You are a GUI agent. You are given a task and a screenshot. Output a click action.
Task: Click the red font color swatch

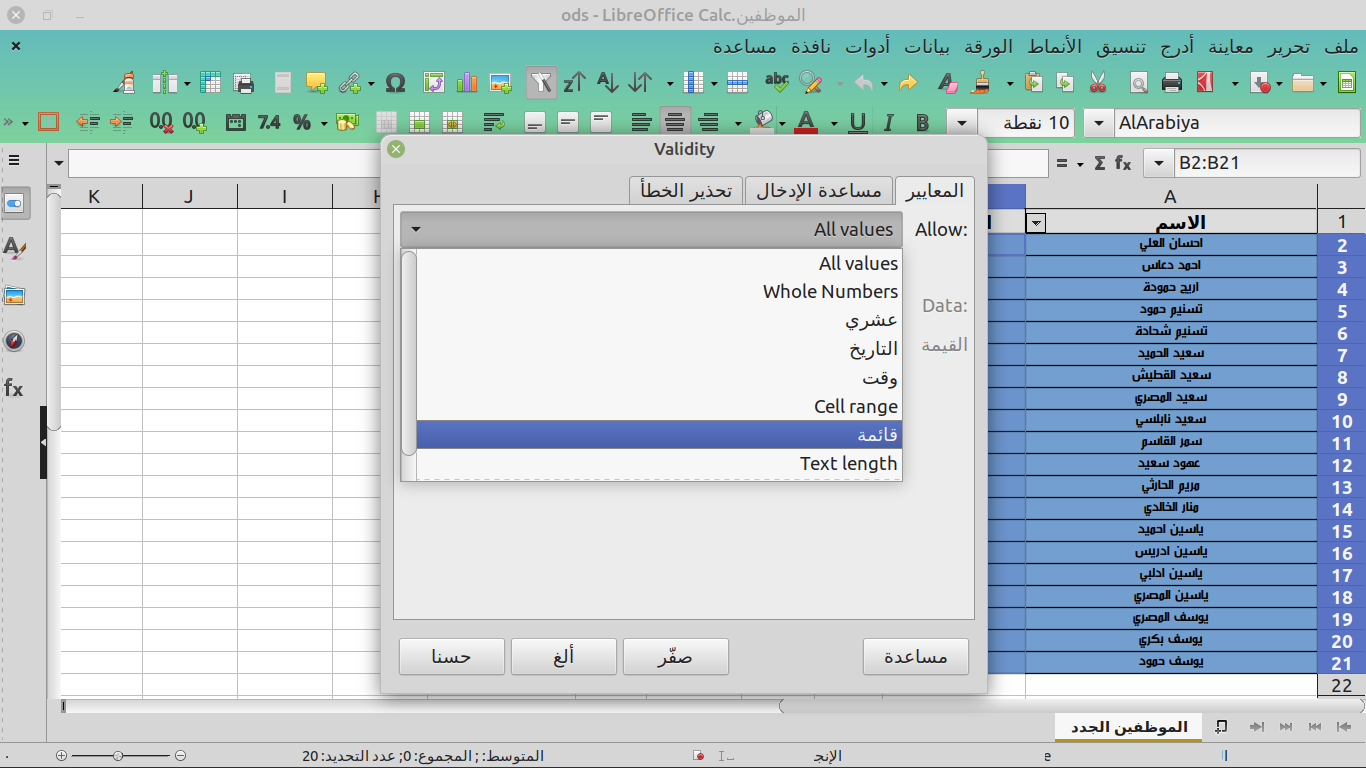tap(806, 123)
